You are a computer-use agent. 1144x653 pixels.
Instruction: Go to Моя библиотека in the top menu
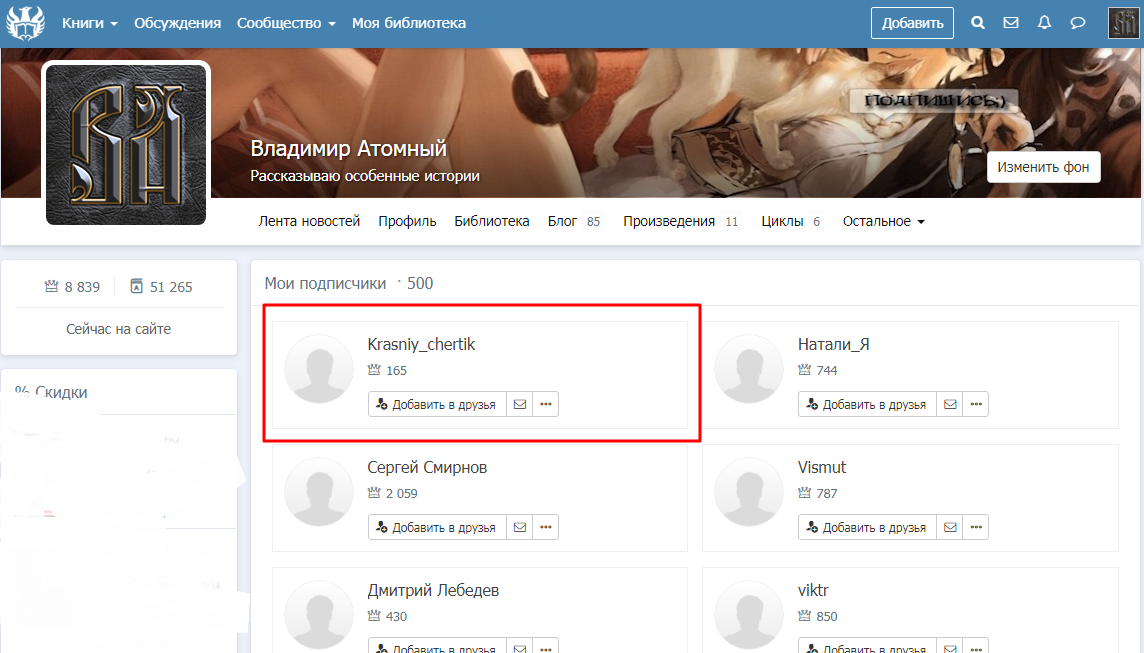coord(409,23)
